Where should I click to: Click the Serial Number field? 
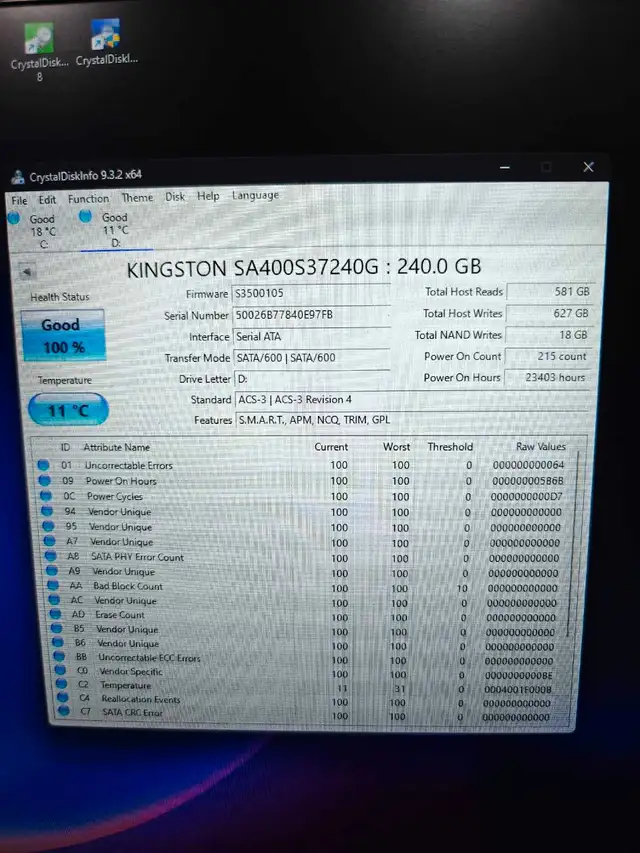pos(311,315)
